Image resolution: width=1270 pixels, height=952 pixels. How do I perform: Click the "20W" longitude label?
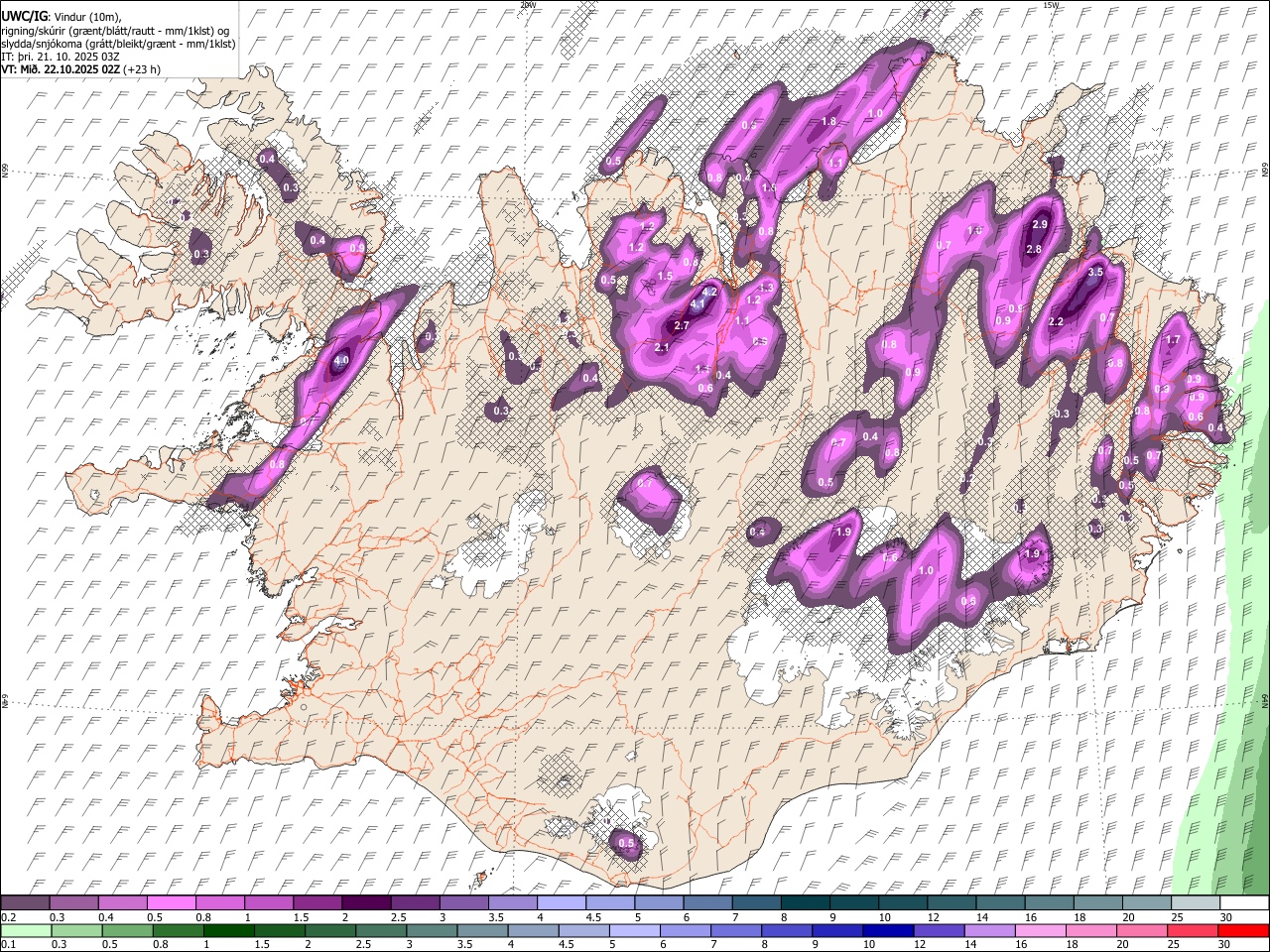pyautogui.click(x=528, y=4)
